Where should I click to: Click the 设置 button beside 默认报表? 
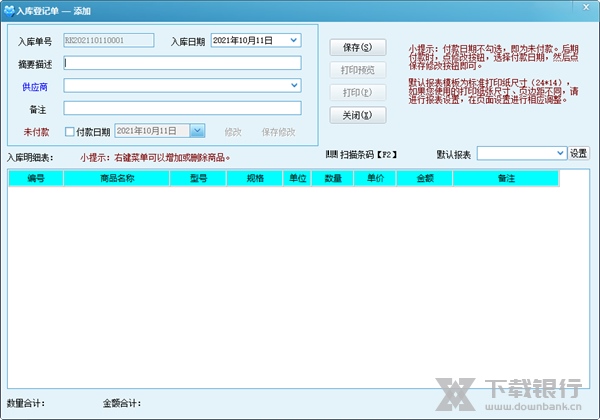[578, 153]
